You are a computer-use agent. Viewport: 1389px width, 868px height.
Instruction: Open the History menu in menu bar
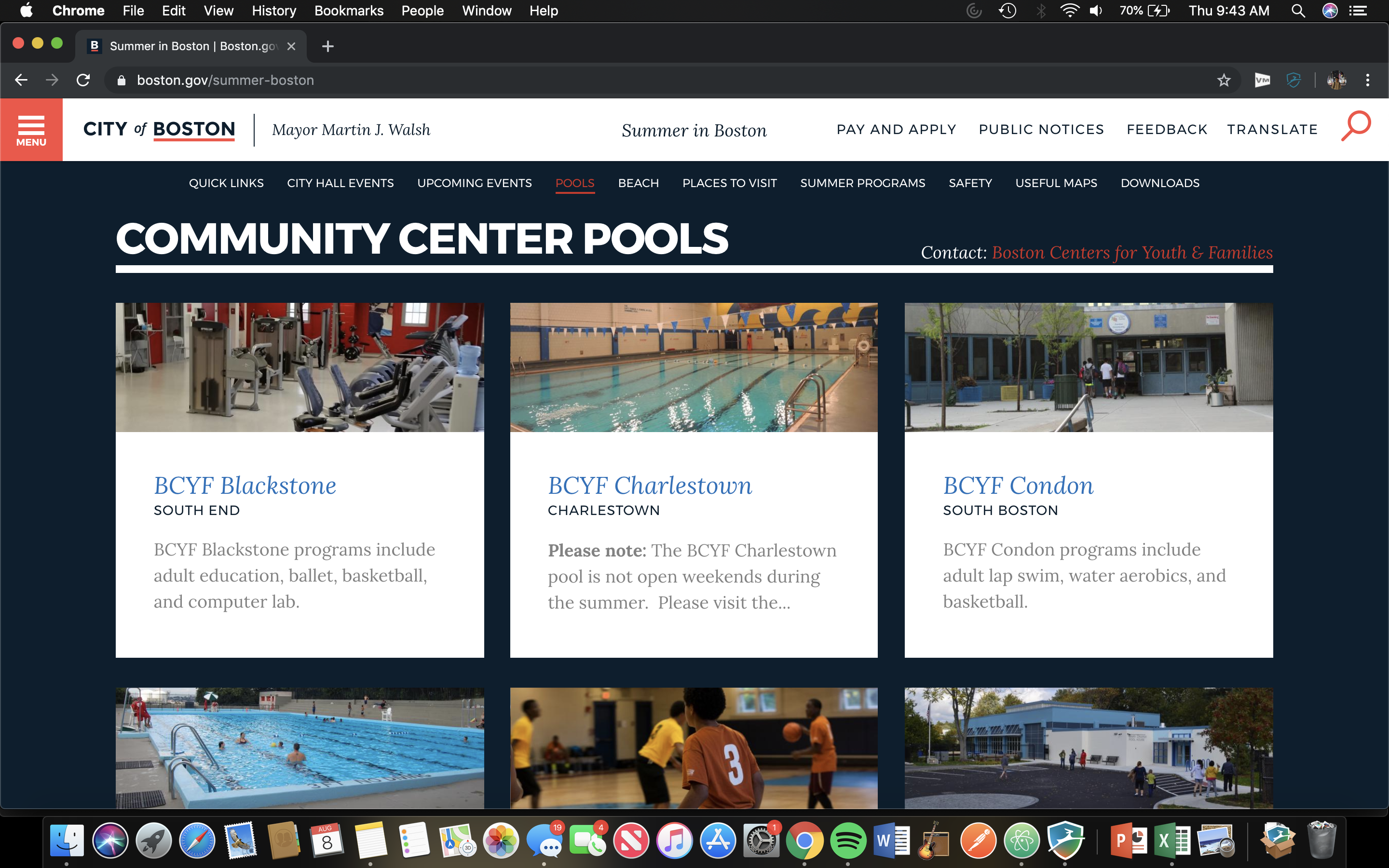click(274, 11)
